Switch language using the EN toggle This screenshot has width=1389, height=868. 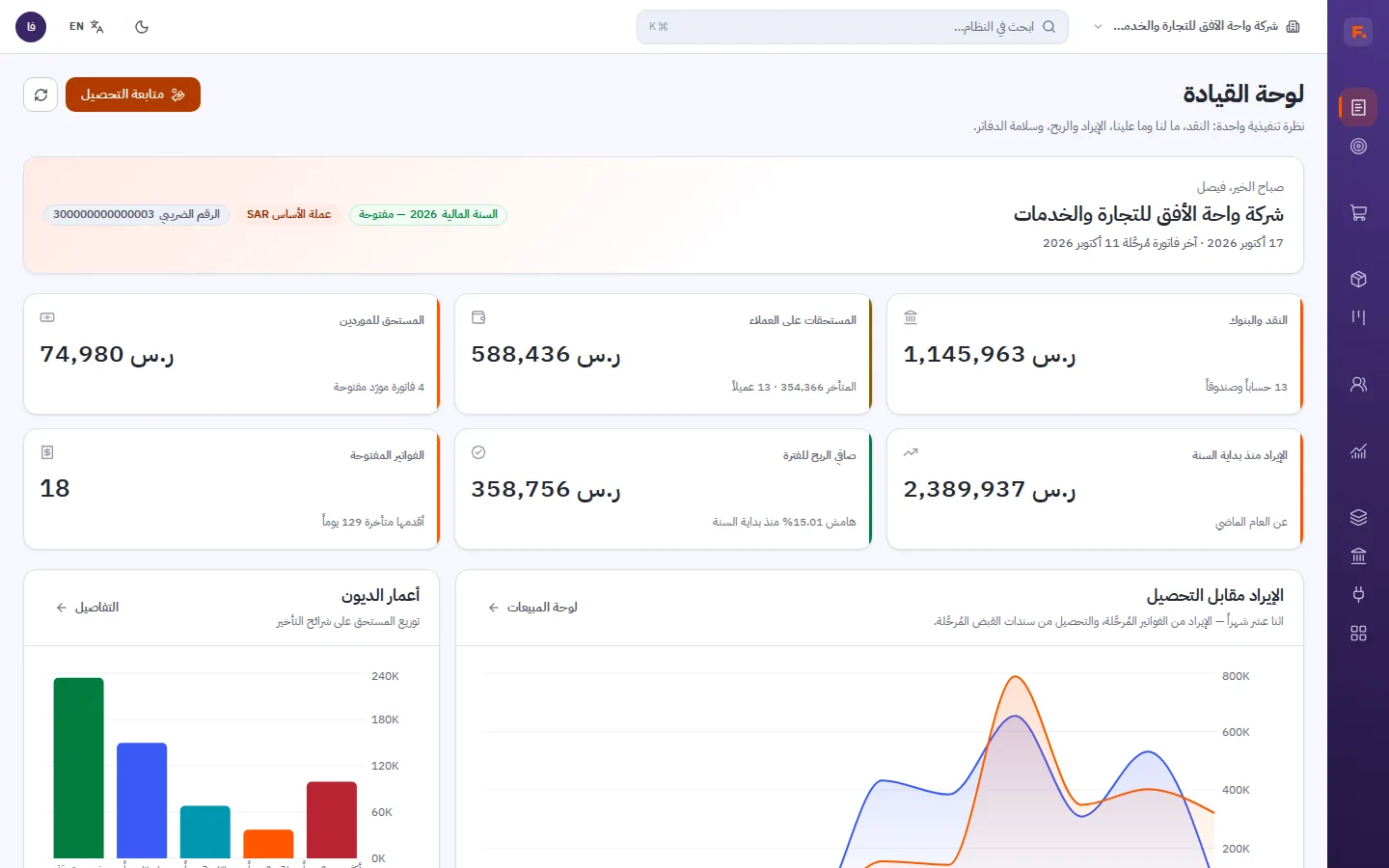tap(86, 27)
